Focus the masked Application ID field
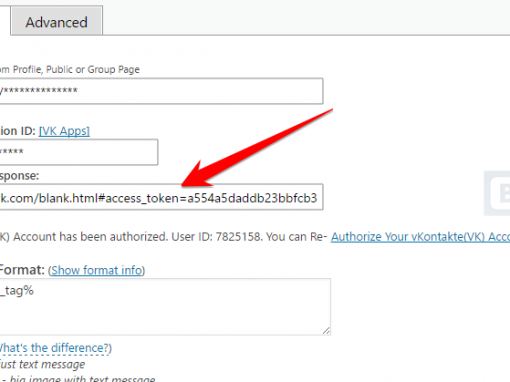The height and width of the screenshot is (382, 510). tap(79, 152)
